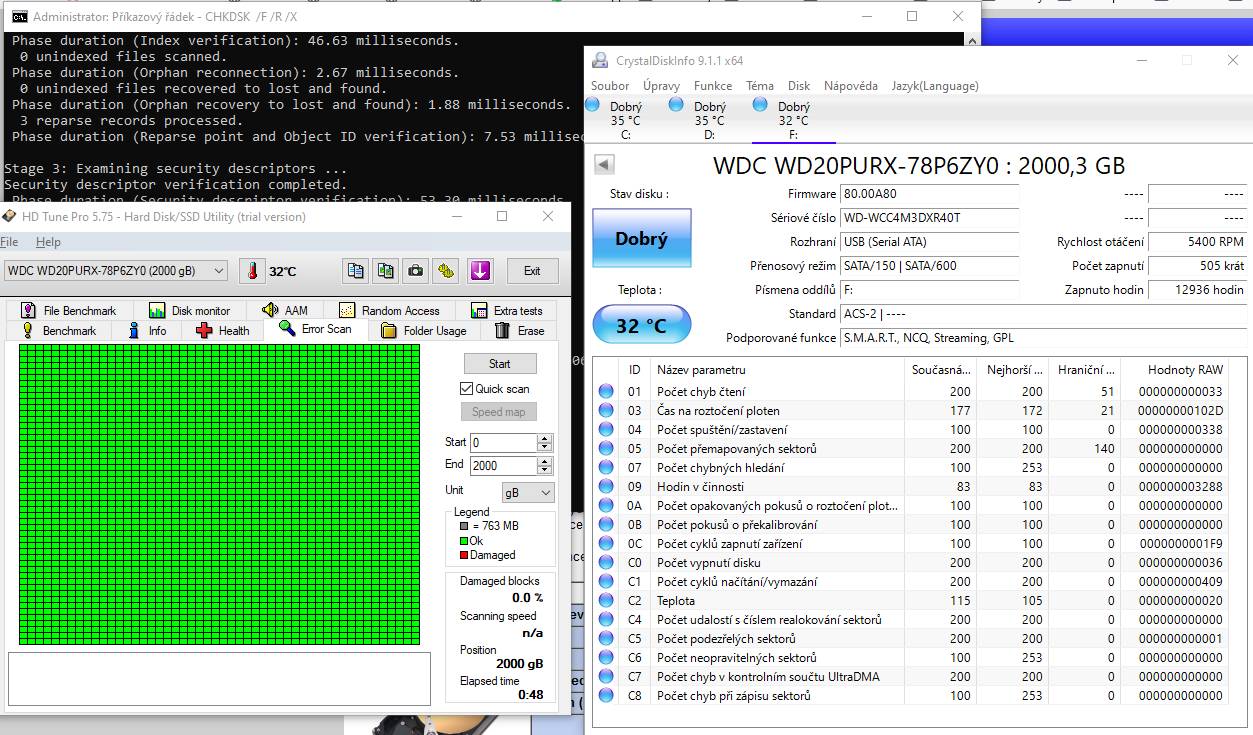Switch to the File Benchmark tab
Screen dimensions: 1253x735
[69, 311]
